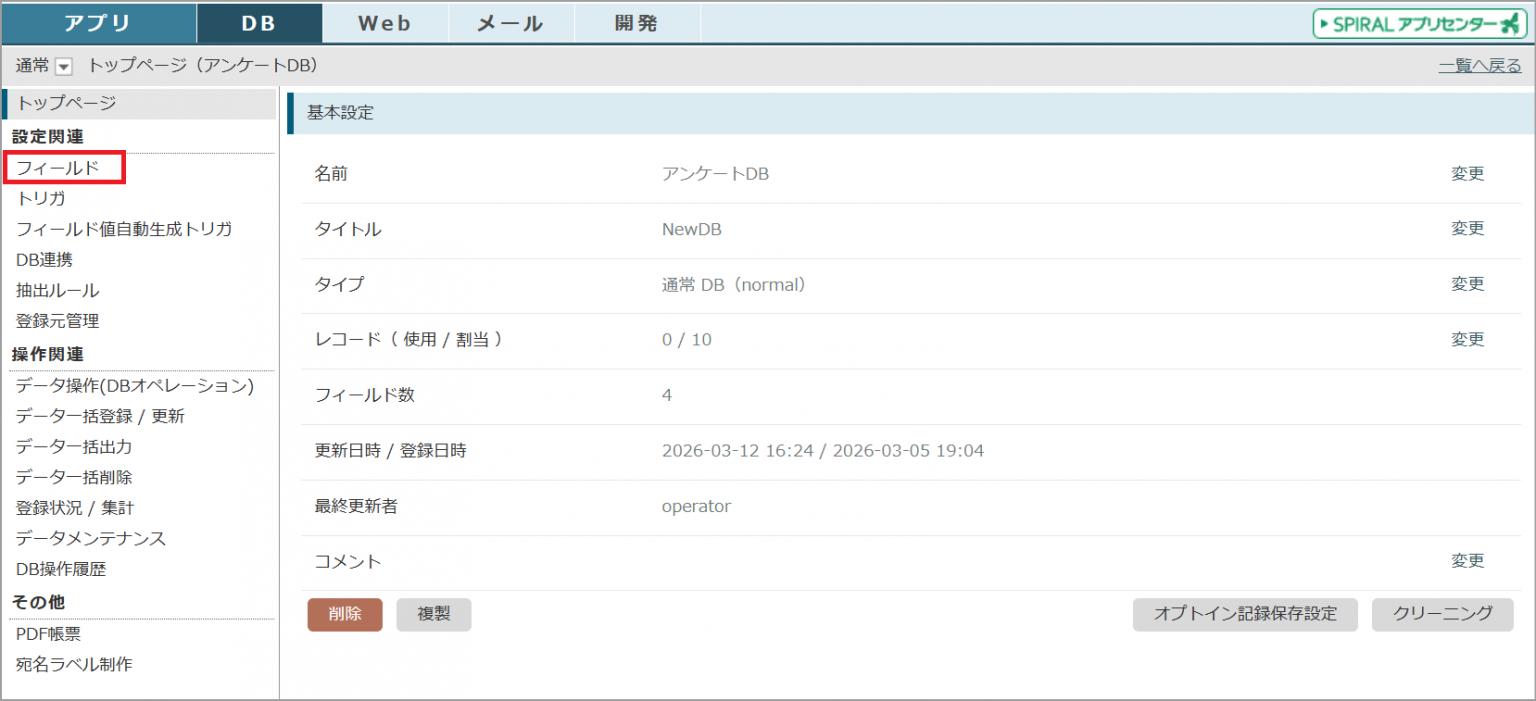
Task: Click the 一覧へ戻る link
Action: pyautogui.click(x=1479, y=66)
